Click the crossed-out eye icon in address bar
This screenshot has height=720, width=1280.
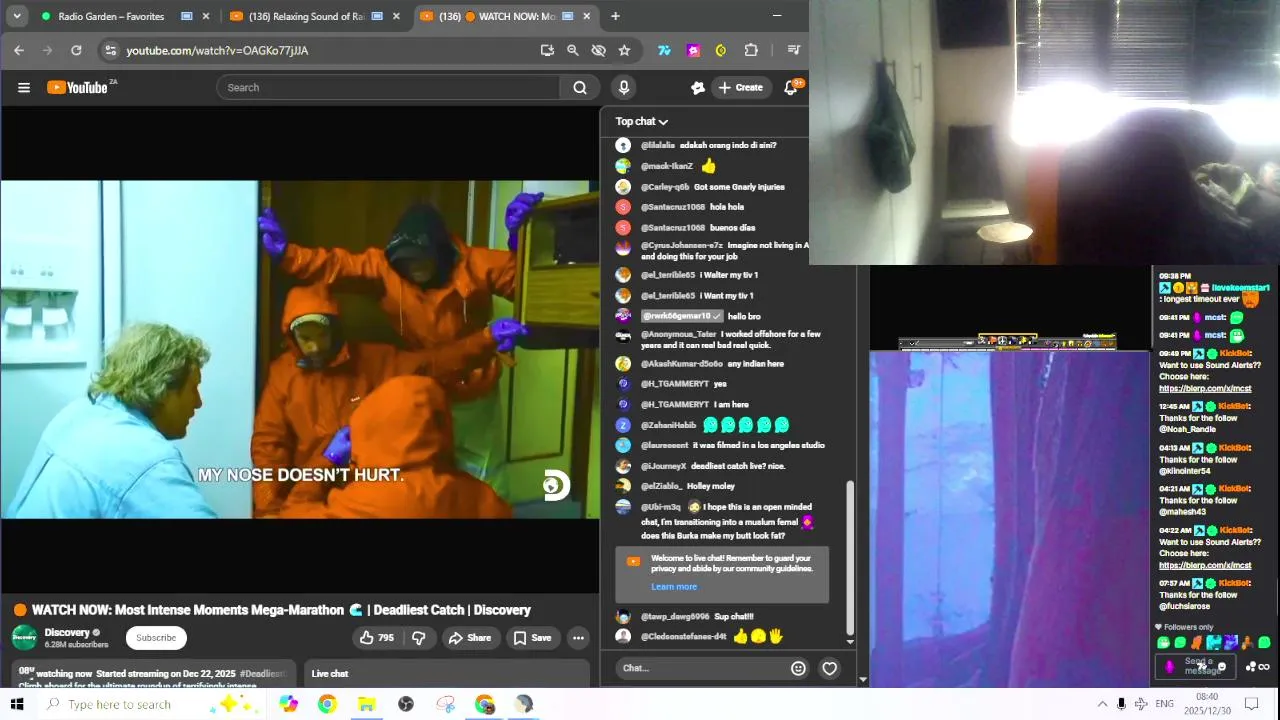point(599,50)
